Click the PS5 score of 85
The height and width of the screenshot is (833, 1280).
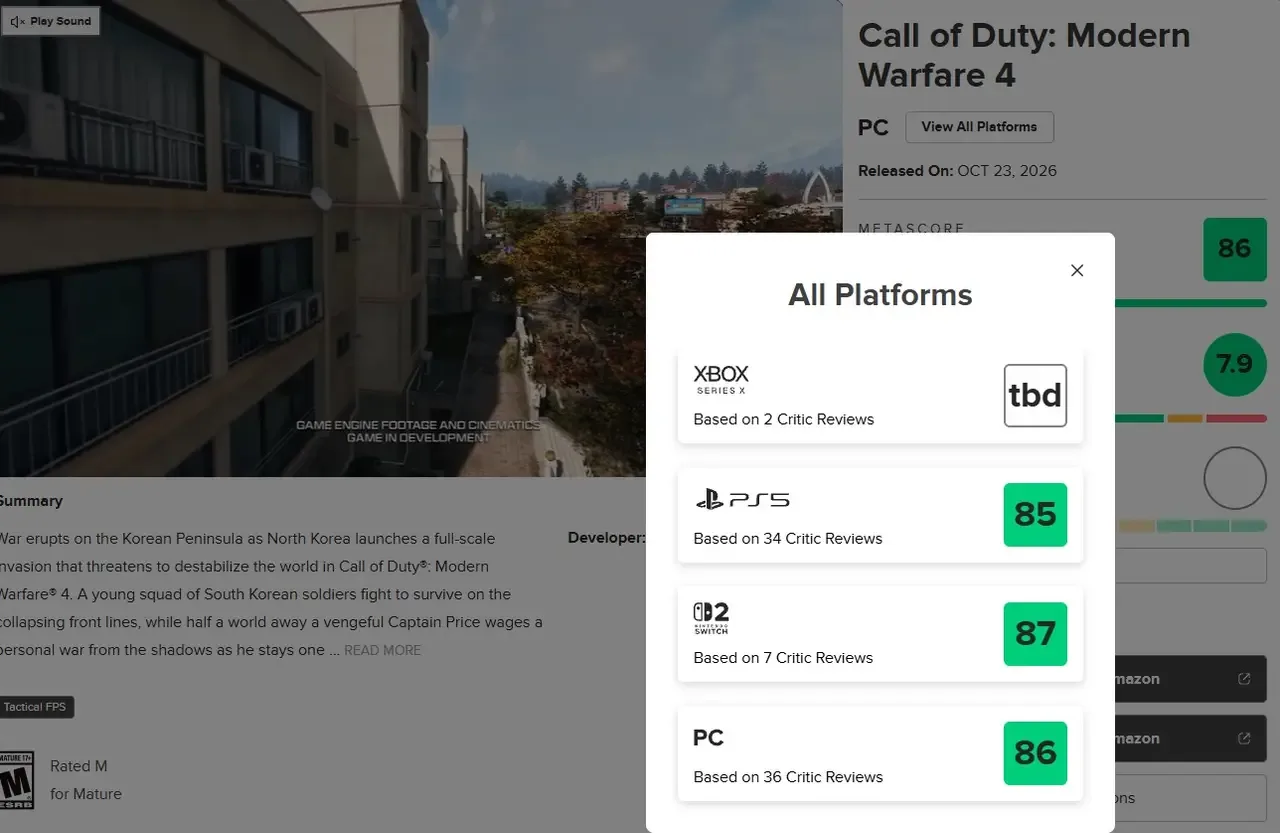1035,514
